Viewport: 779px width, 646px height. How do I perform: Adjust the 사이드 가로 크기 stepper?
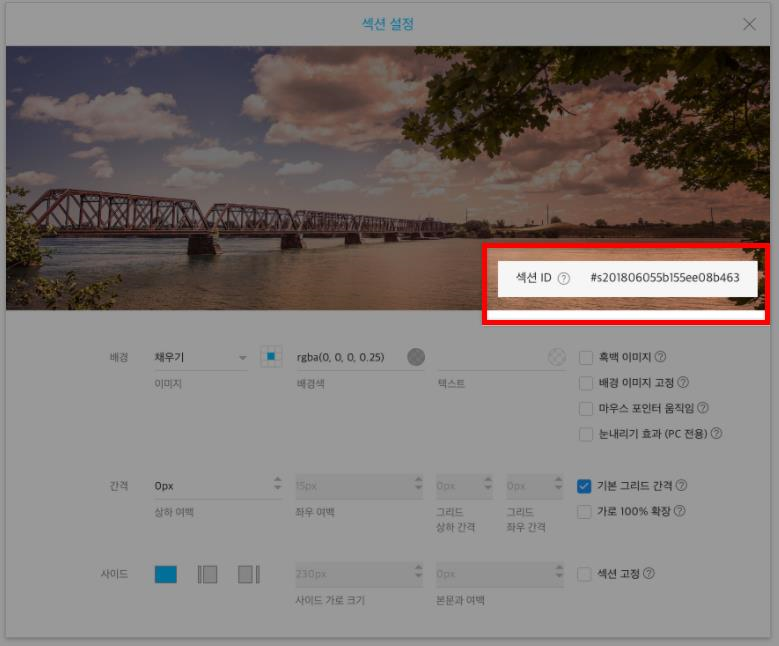click(418, 571)
